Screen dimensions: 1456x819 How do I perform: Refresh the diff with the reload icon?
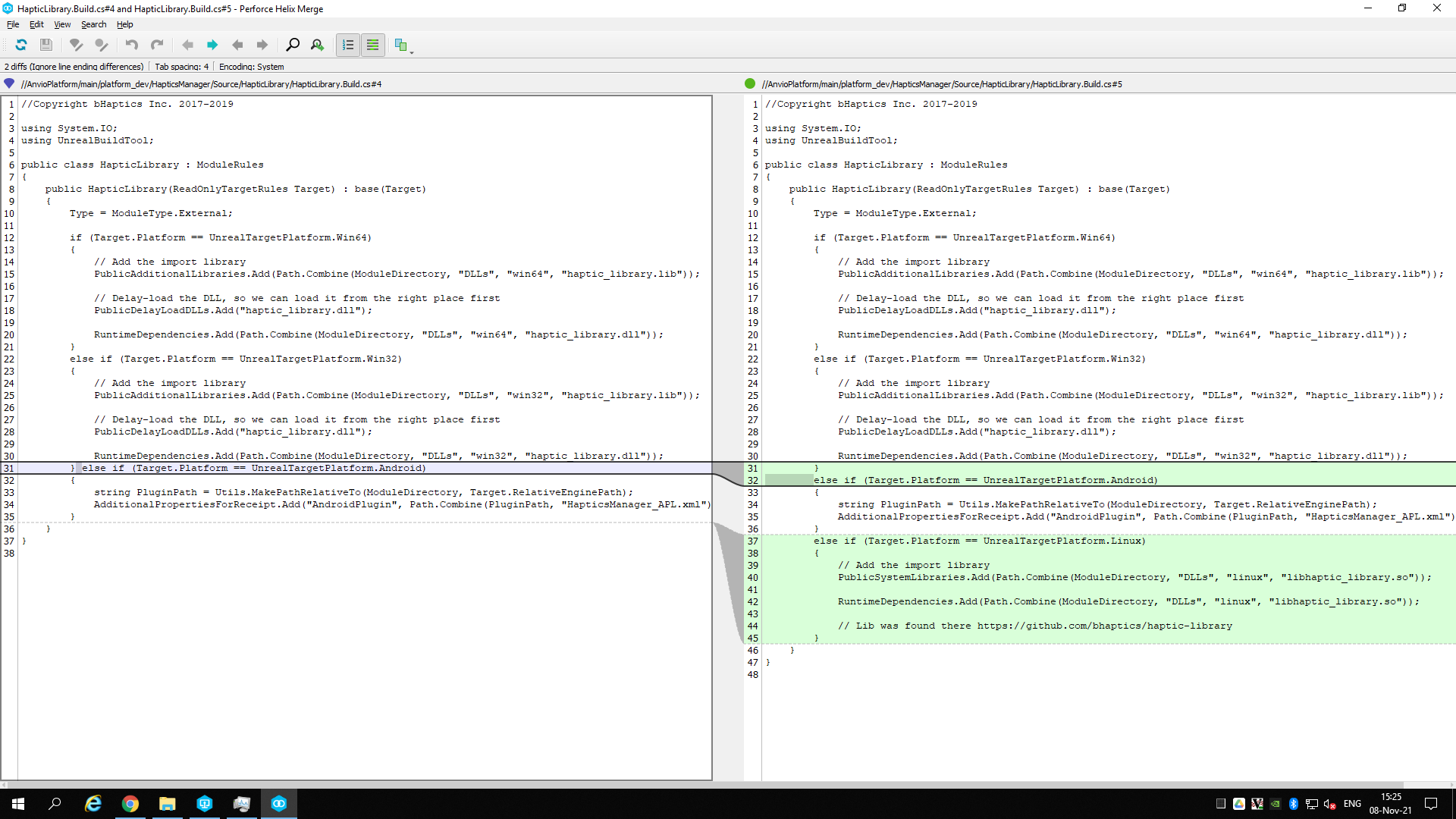(x=21, y=45)
